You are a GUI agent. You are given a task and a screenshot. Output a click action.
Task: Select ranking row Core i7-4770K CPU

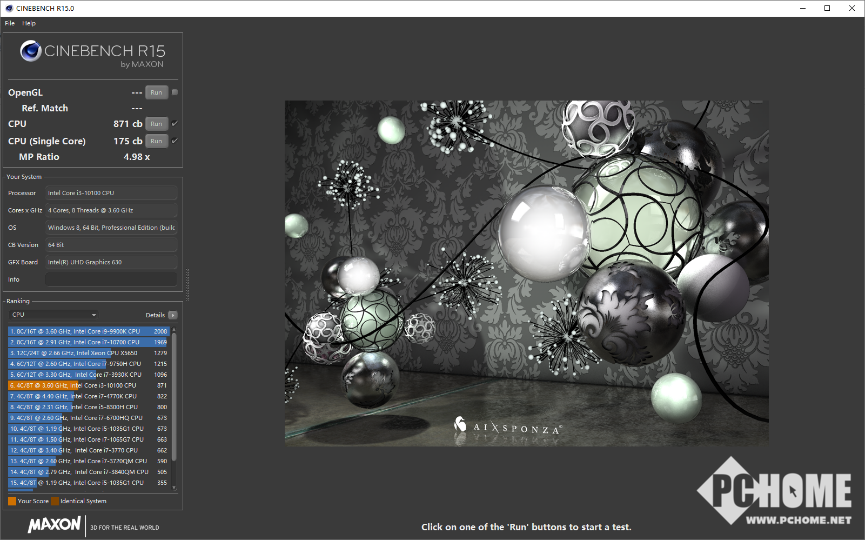click(x=89, y=397)
